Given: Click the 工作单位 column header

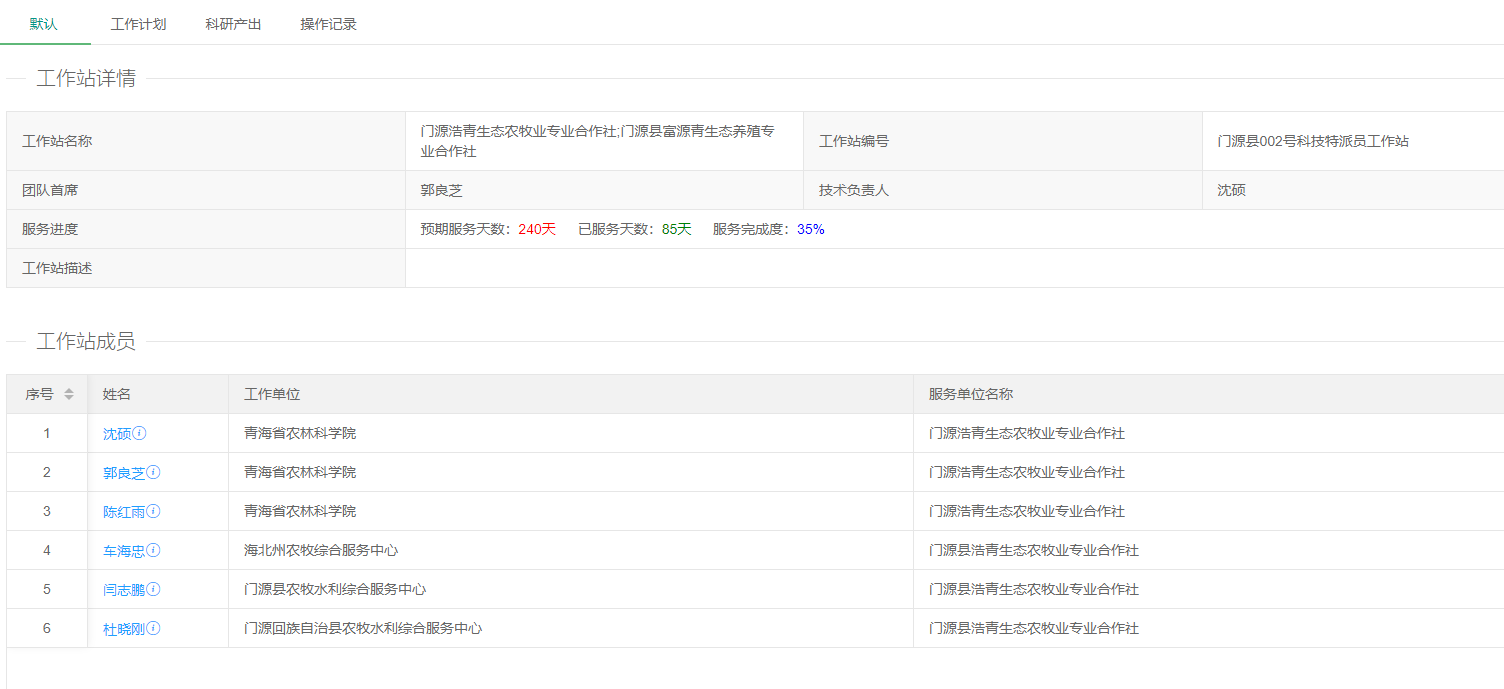Looking at the screenshot, I should pyautogui.click(x=571, y=394).
